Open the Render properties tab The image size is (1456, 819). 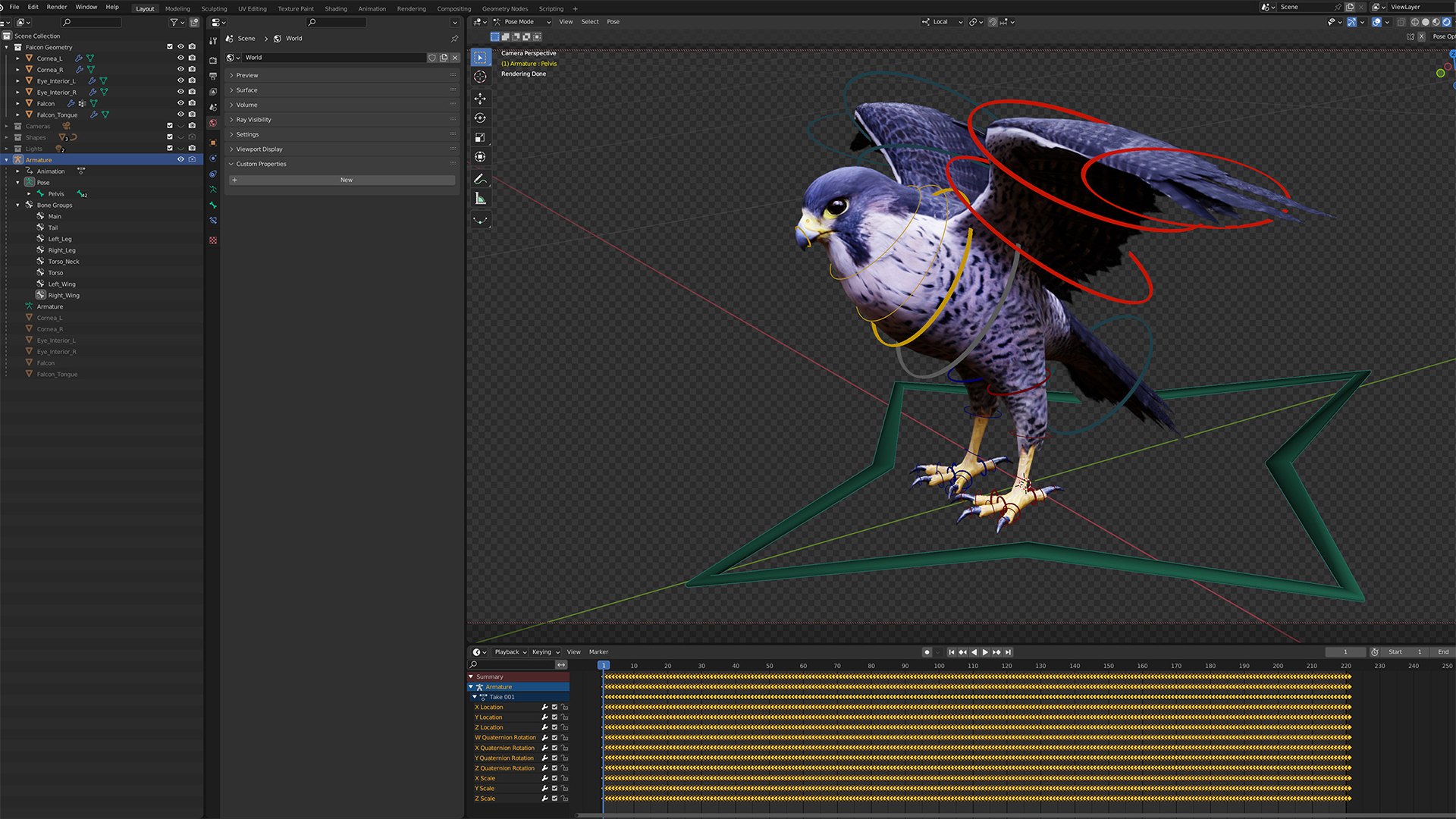(213, 60)
